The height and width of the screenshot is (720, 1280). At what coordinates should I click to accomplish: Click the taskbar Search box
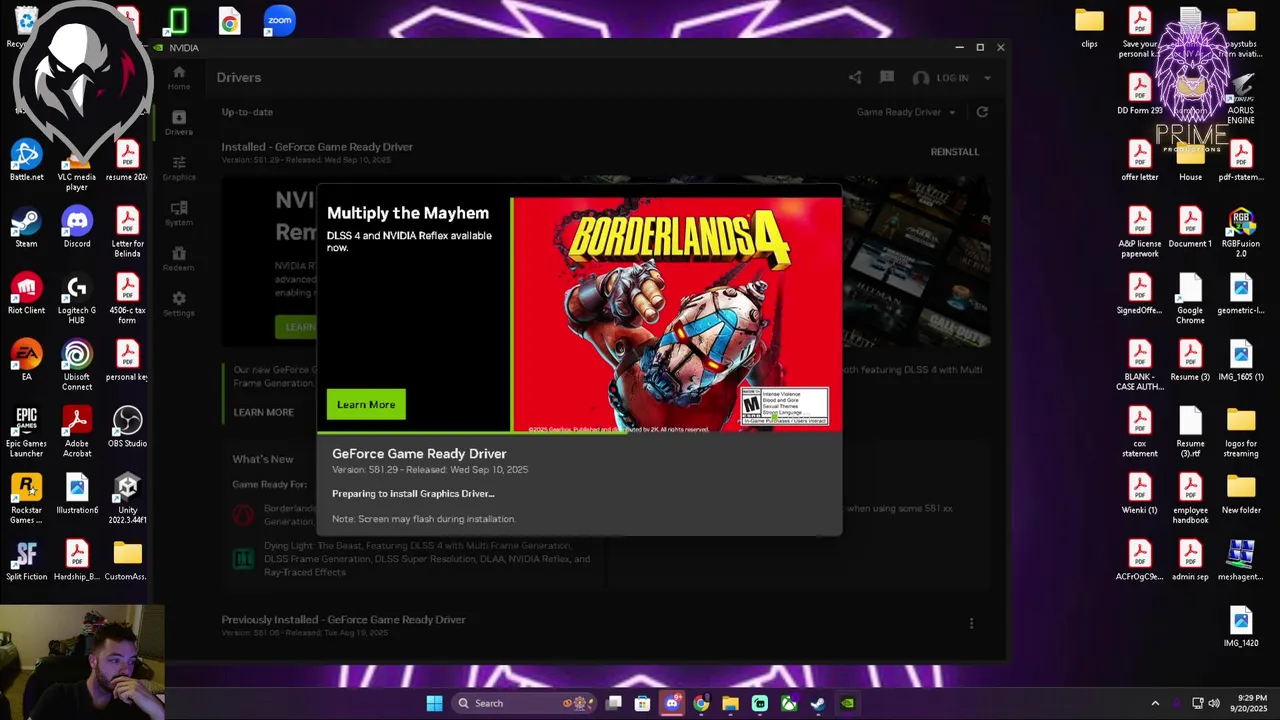pos(524,703)
